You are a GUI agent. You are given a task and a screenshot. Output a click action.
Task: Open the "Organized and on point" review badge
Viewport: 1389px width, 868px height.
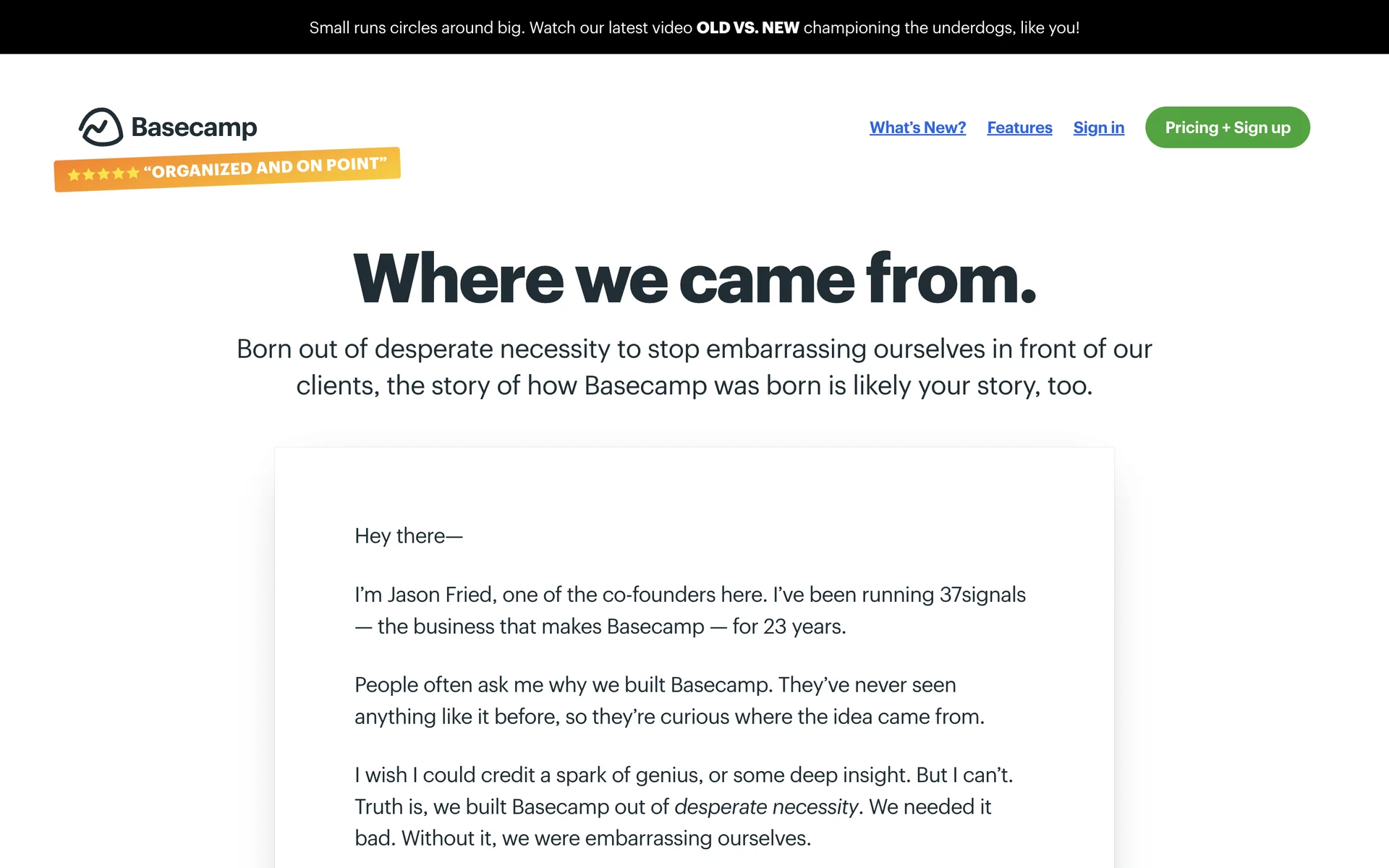(x=265, y=168)
